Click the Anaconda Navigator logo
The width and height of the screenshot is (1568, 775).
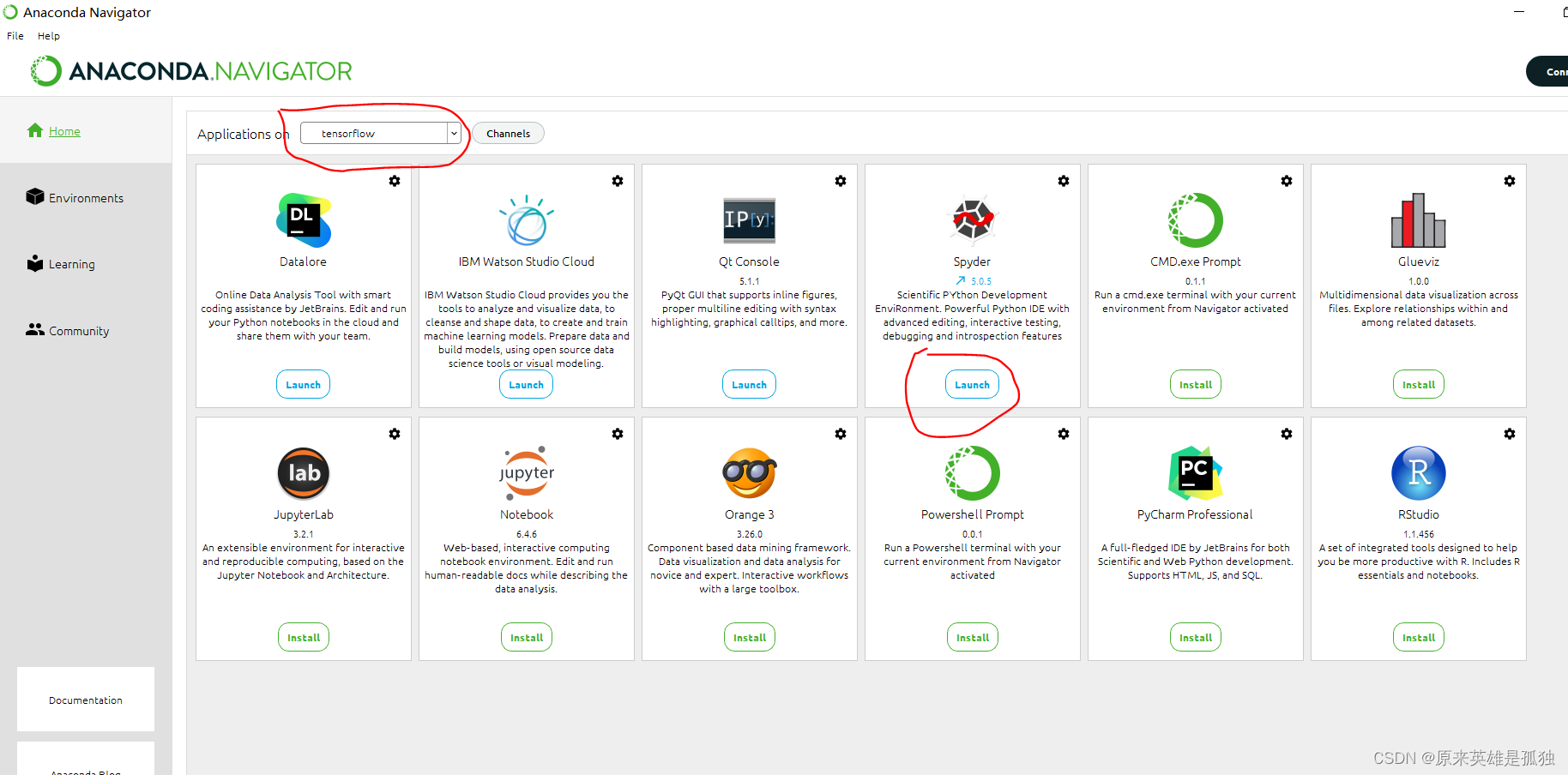[191, 71]
